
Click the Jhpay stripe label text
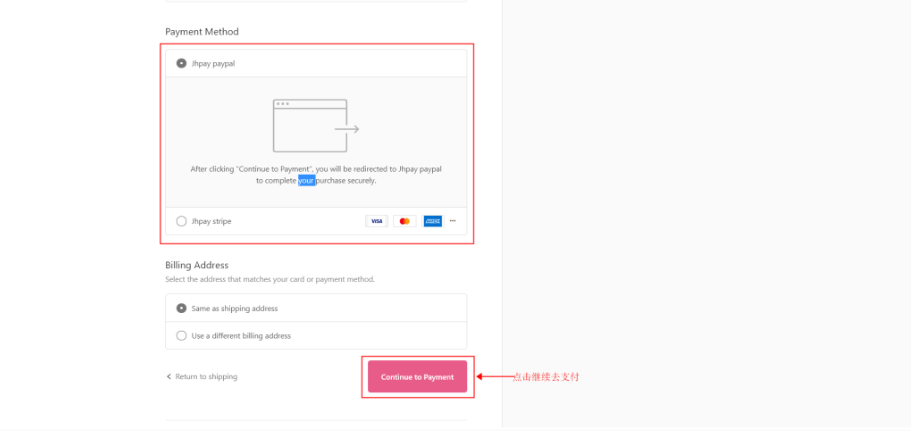(211, 221)
